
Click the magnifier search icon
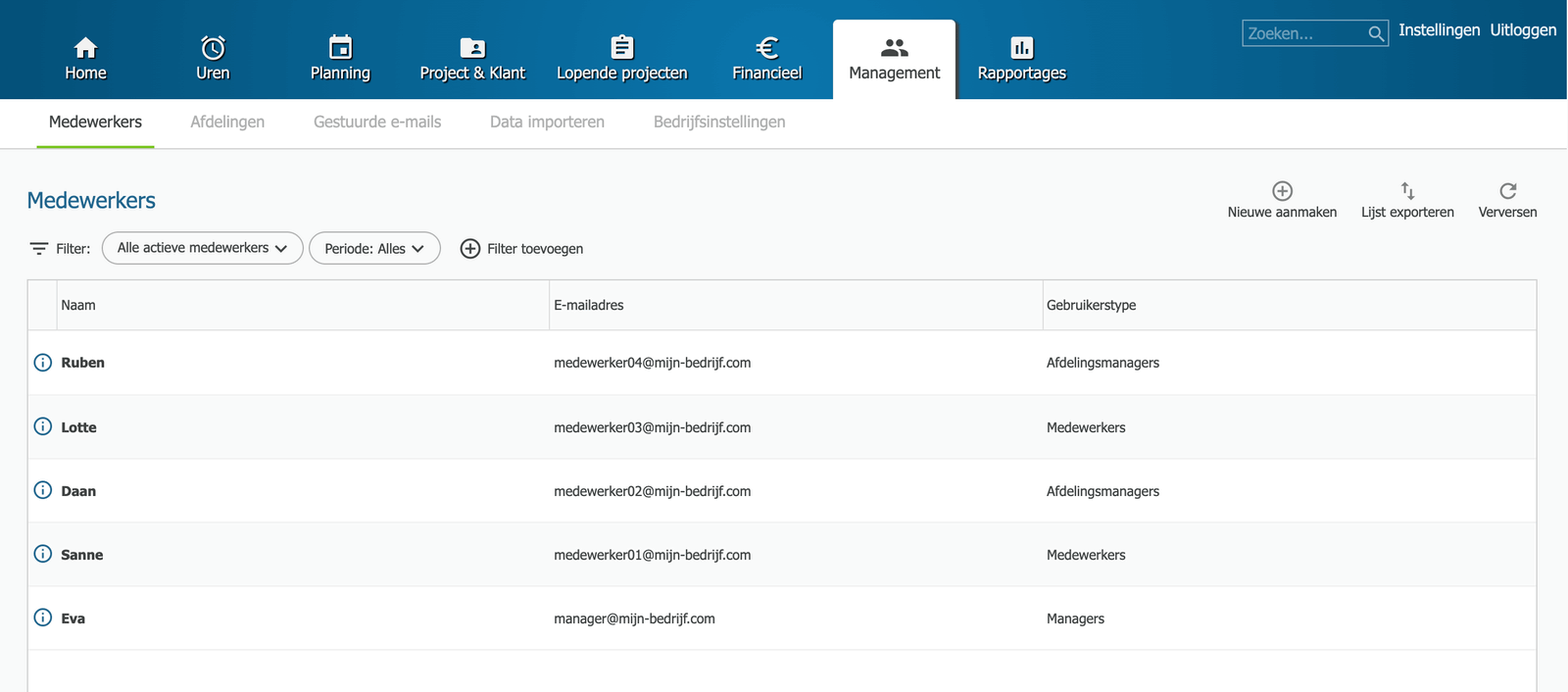click(x=1376, y=33)
